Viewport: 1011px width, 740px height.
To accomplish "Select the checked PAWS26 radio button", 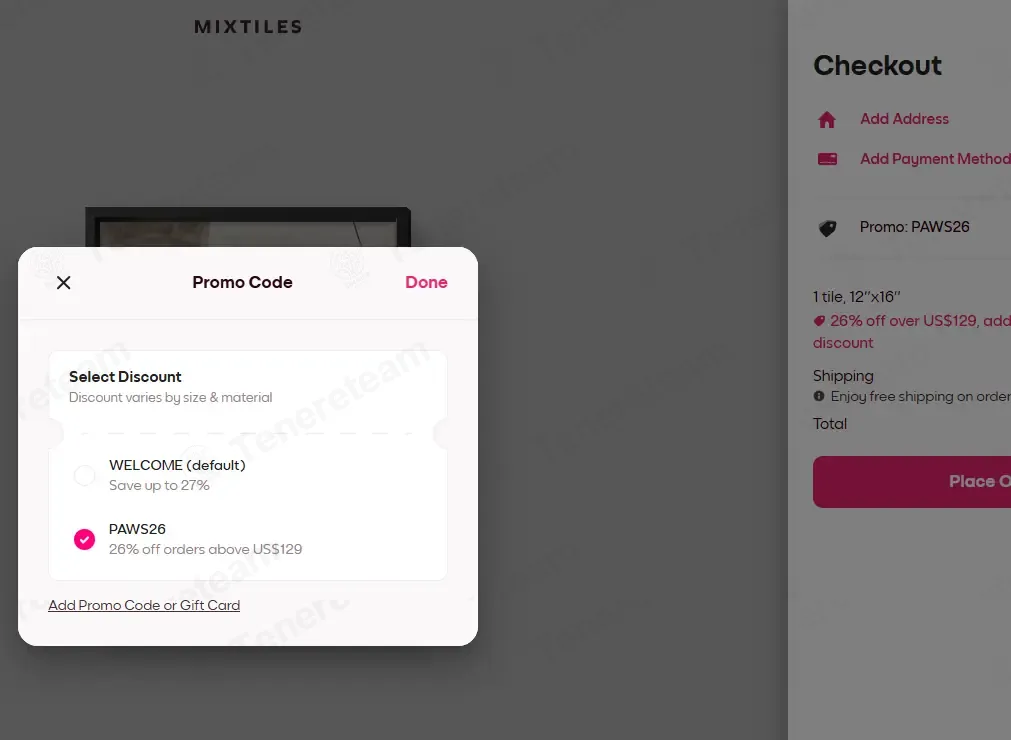I will [85, 539].
